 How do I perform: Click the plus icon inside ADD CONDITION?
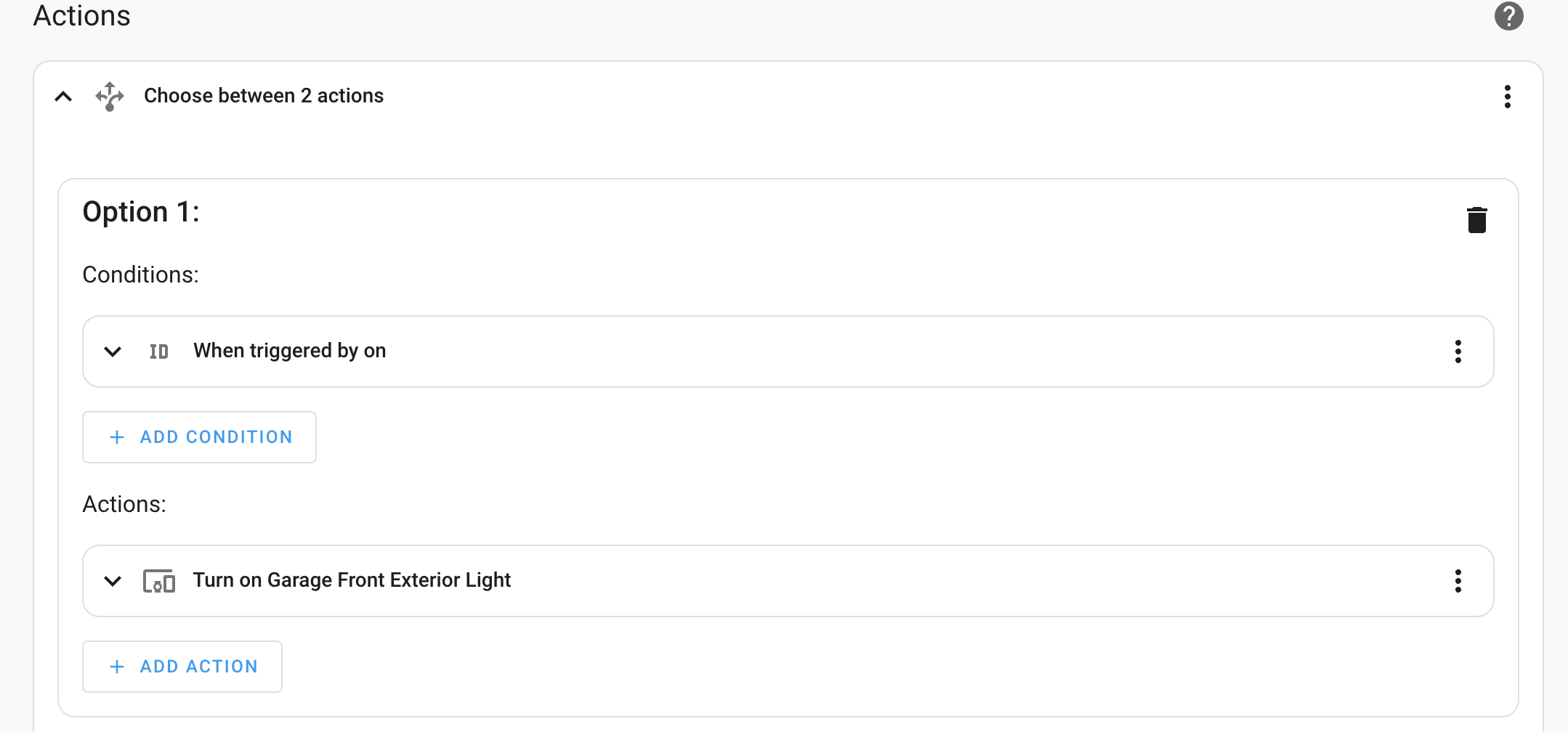[116, 437]
